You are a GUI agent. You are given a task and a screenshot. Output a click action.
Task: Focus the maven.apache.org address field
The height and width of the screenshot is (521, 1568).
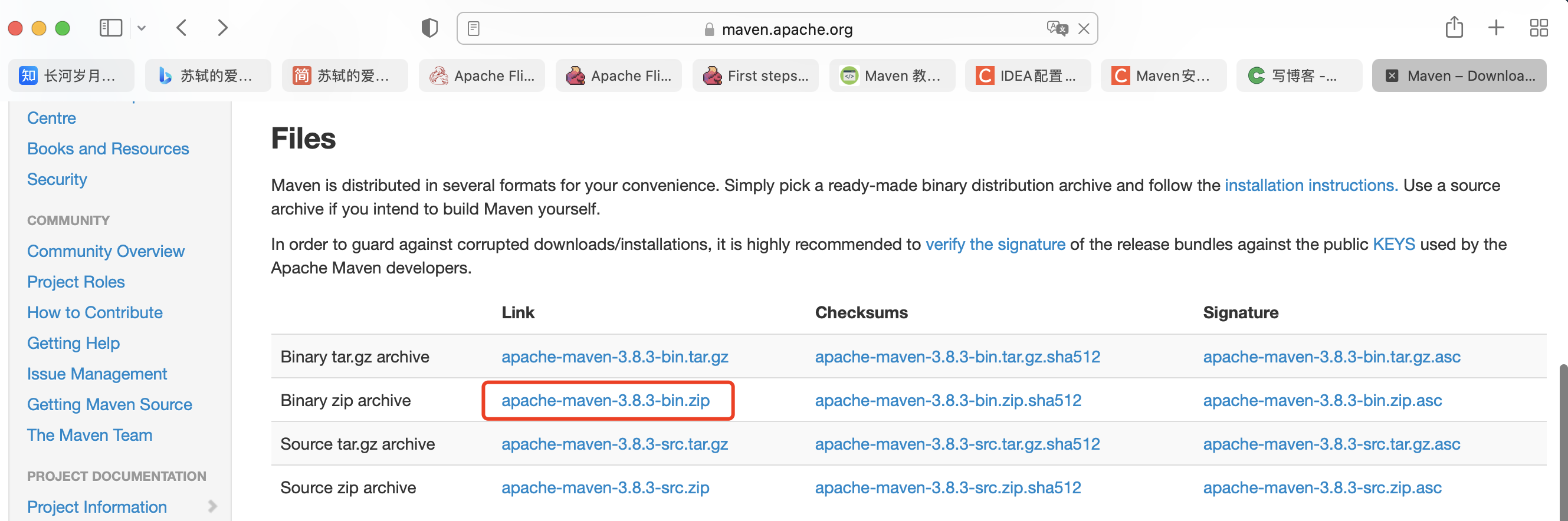tap(778, 28)
